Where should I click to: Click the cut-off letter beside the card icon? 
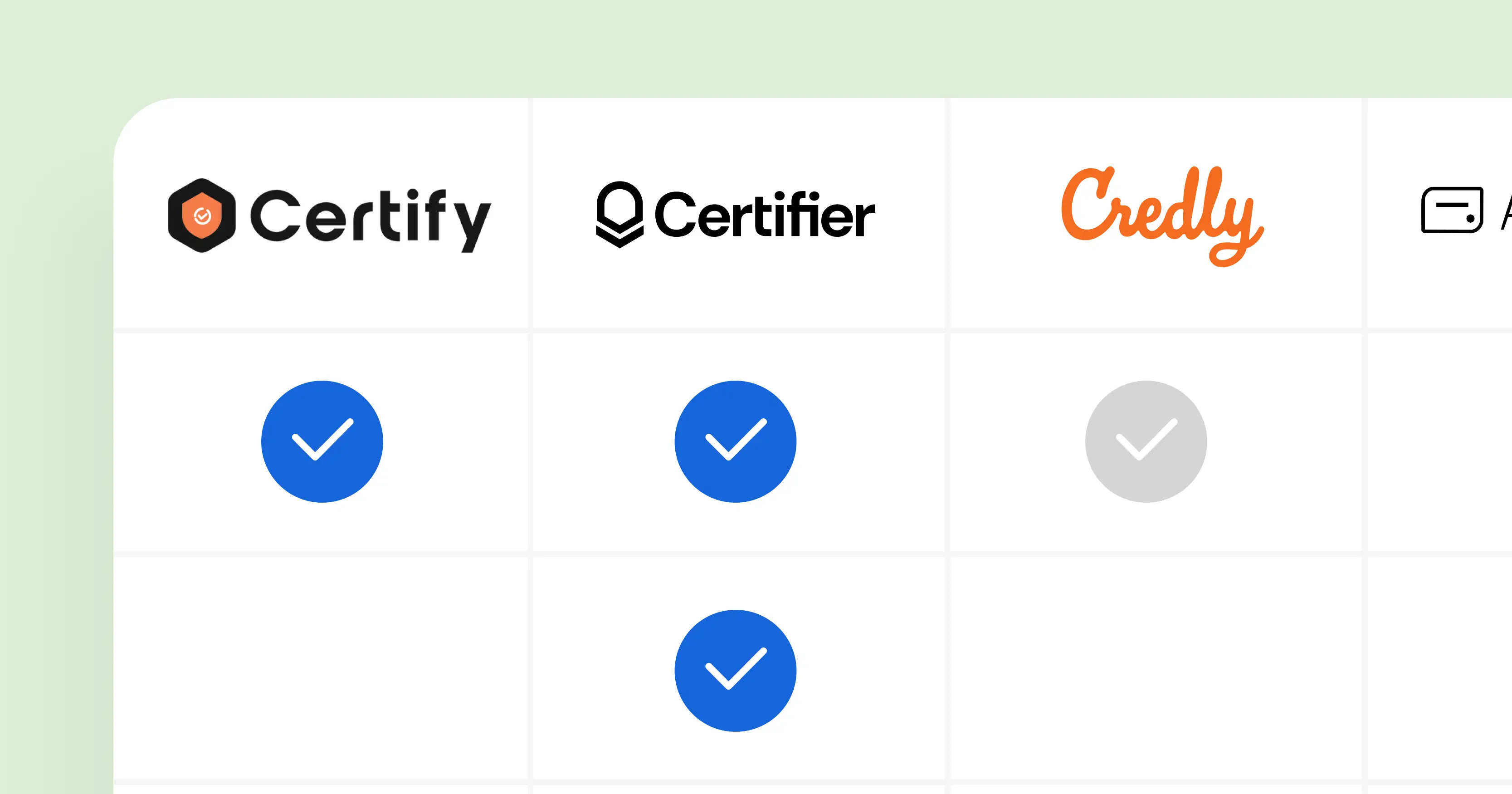[1506, 211]
